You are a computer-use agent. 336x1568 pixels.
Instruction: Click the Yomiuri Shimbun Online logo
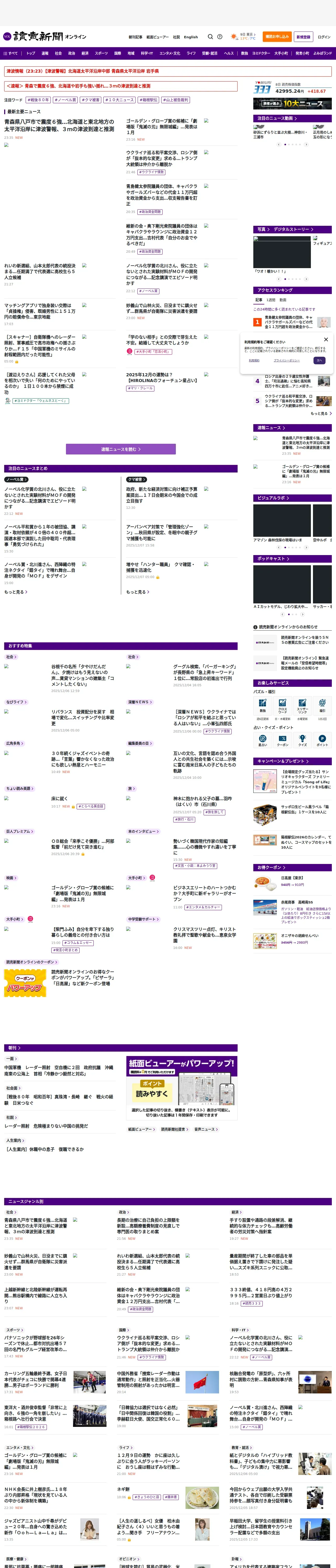[x=44, y=37]
